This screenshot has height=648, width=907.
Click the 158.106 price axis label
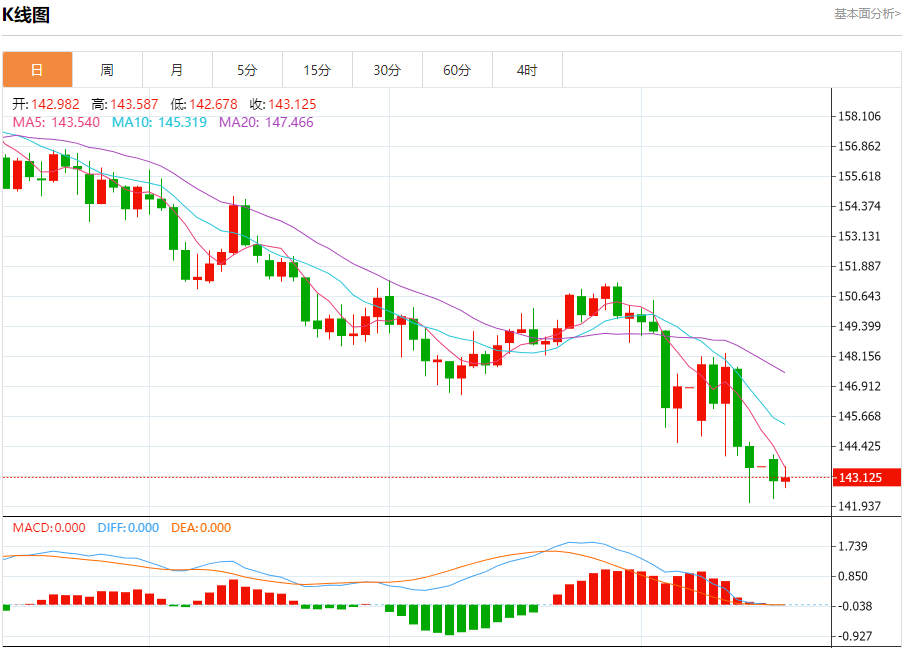tap(860, 116)
